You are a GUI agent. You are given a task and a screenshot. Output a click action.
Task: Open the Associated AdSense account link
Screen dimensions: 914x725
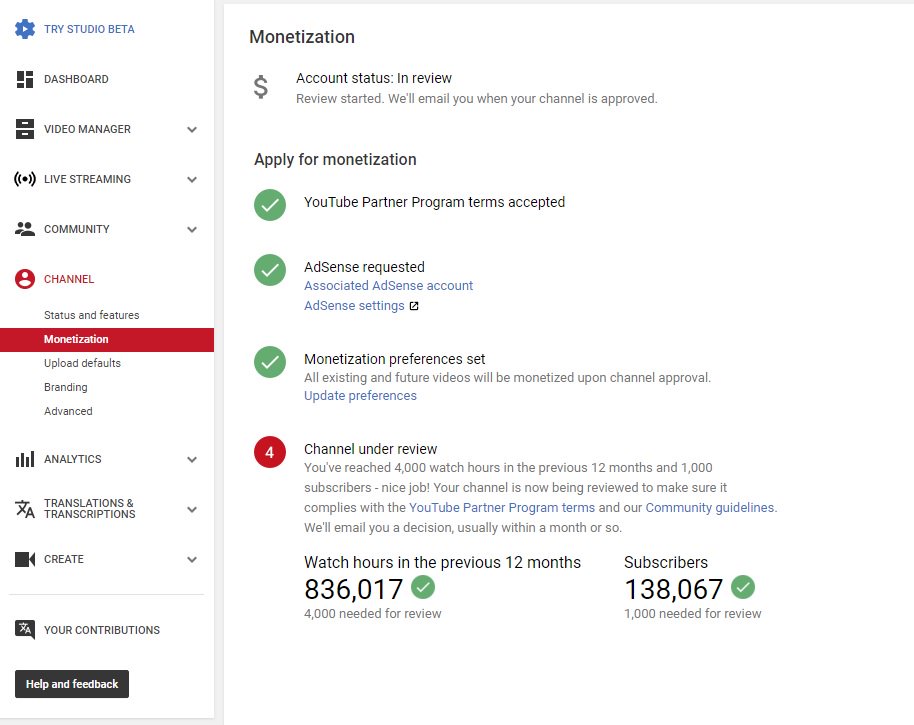point(388,286)
